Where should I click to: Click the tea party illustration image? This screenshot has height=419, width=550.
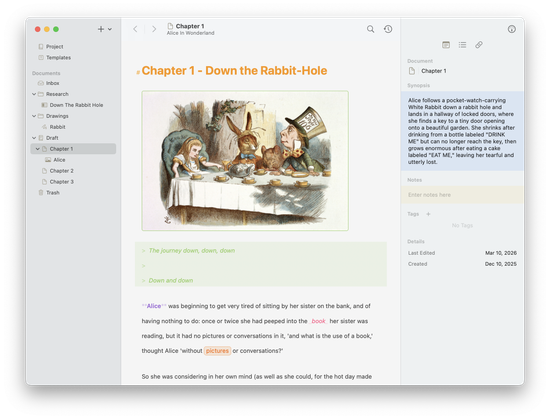245,161
